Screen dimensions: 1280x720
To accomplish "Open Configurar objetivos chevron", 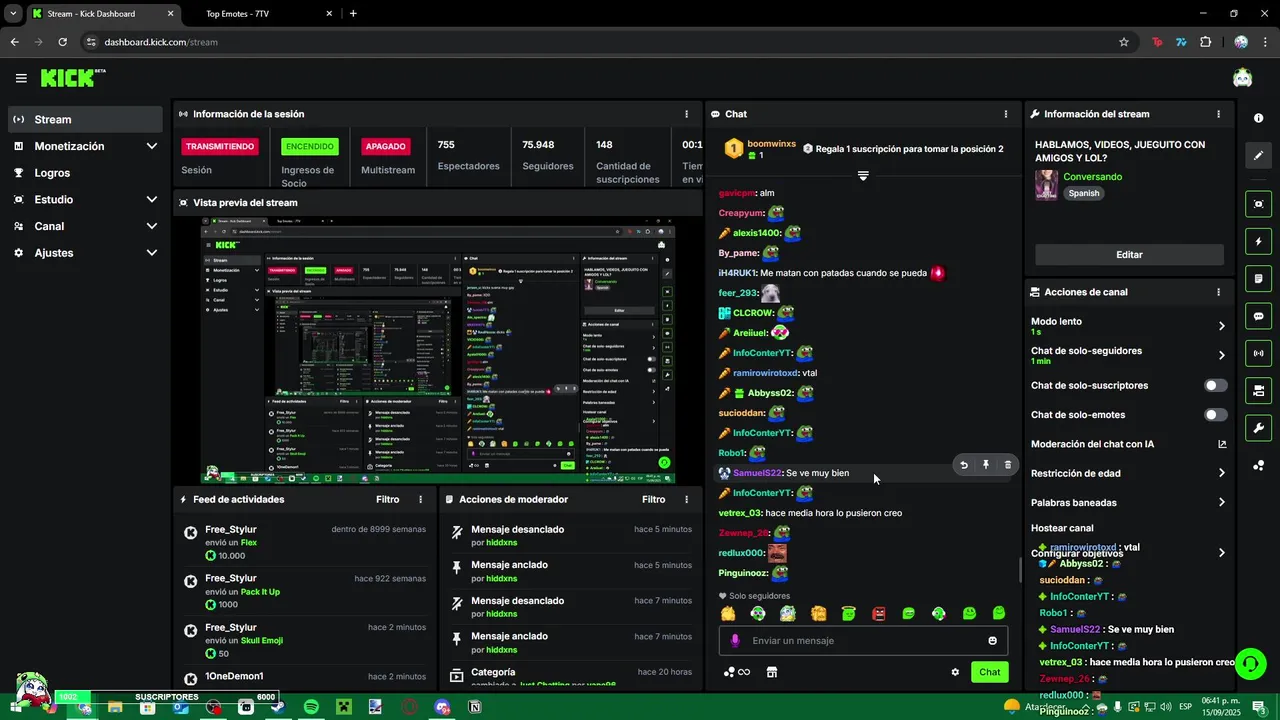I will click(1221, 553).
